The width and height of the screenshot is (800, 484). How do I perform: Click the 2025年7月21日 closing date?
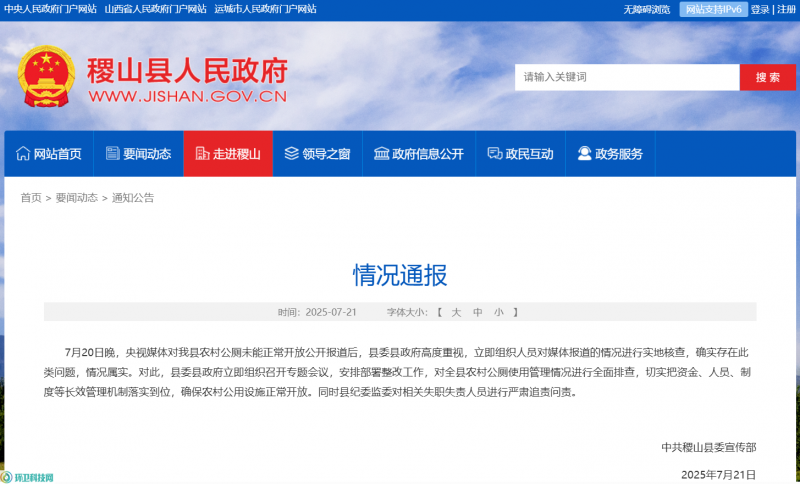click(718, 475)
